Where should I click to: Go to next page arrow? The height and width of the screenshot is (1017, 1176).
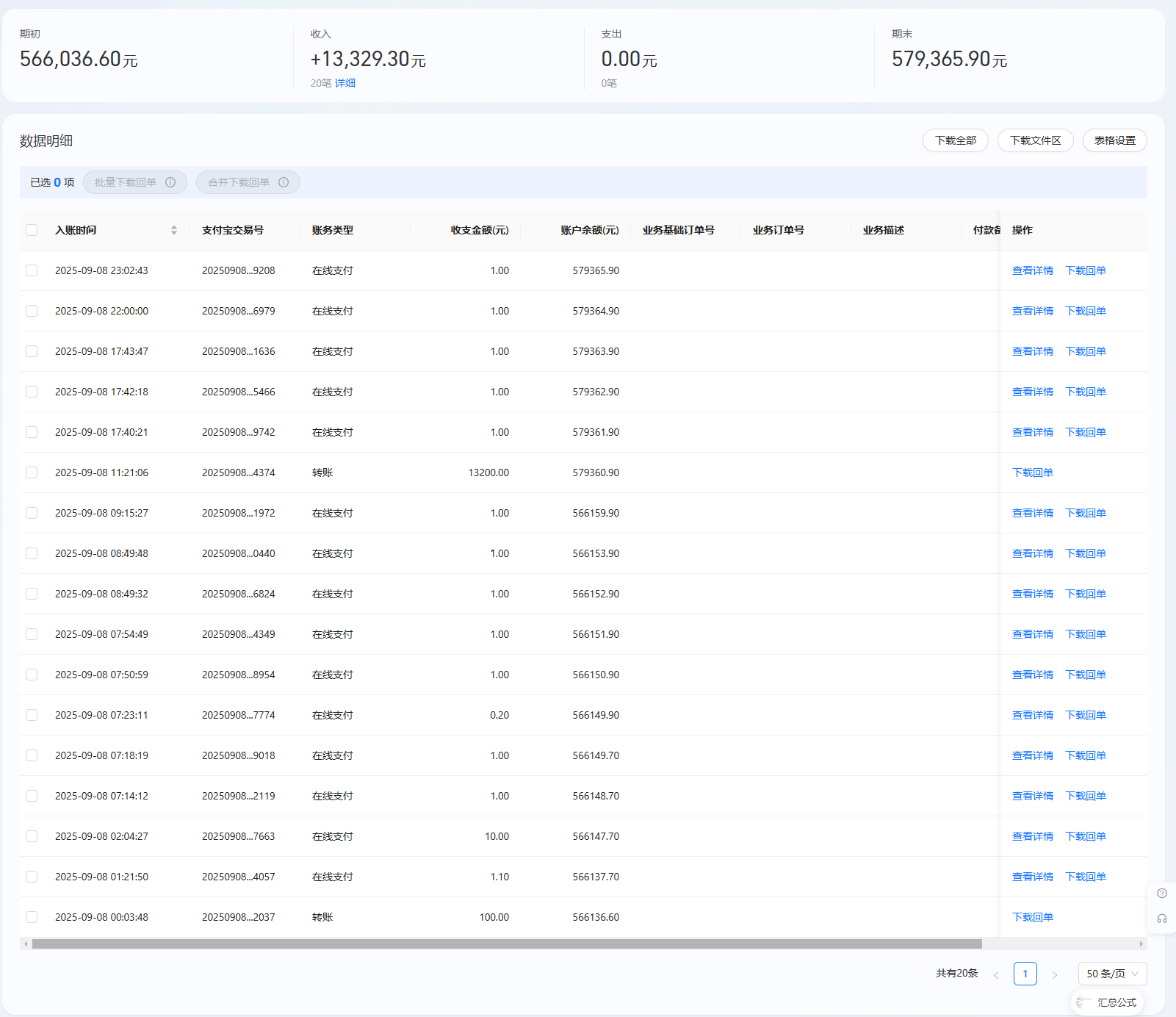[x=1054, y=974]
